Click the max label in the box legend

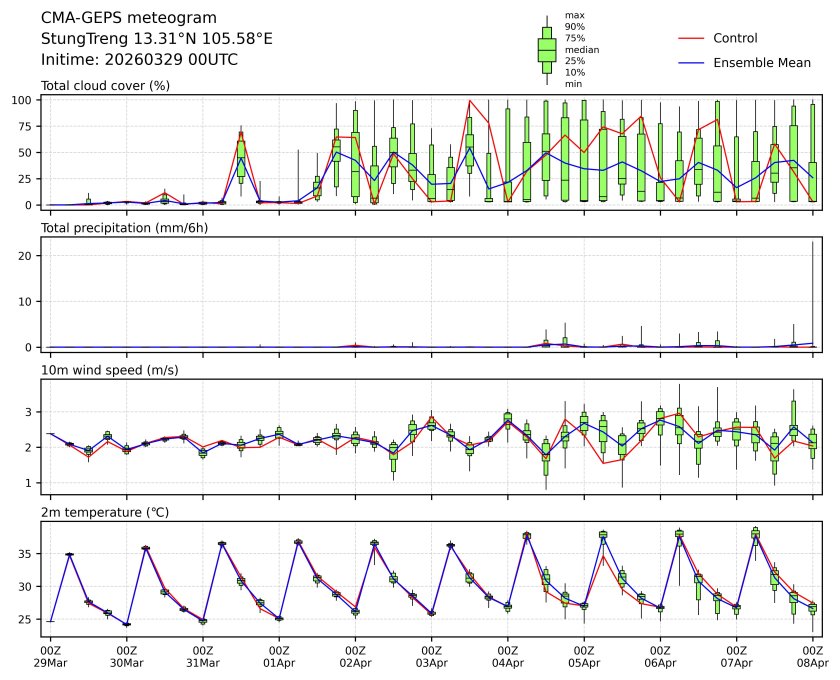click(x=574, y=15)
